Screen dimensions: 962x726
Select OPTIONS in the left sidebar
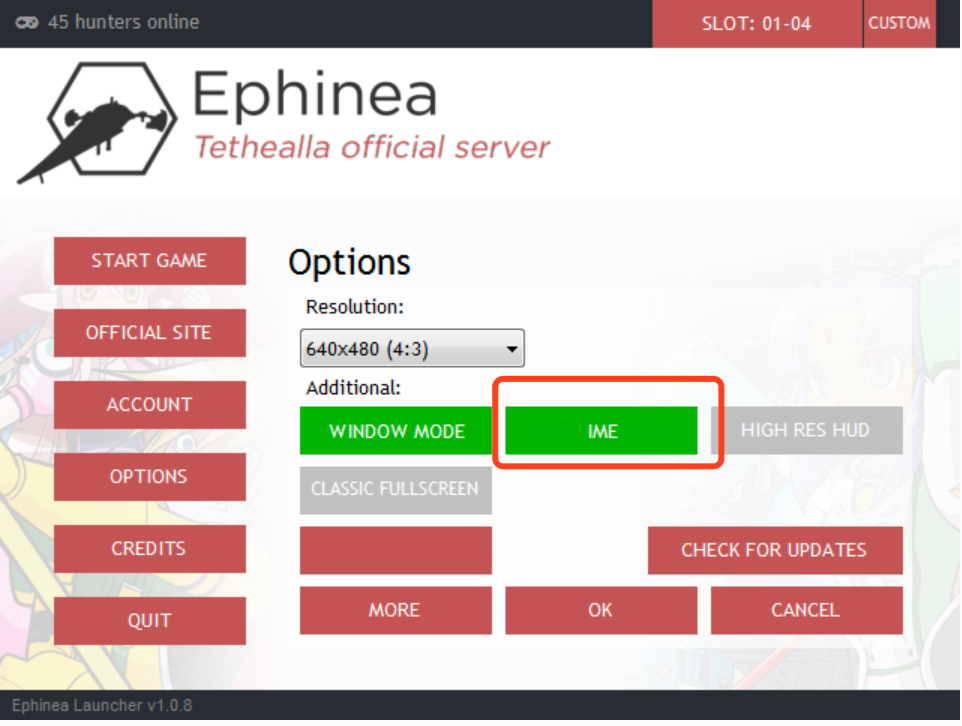[x=149, y=477]
